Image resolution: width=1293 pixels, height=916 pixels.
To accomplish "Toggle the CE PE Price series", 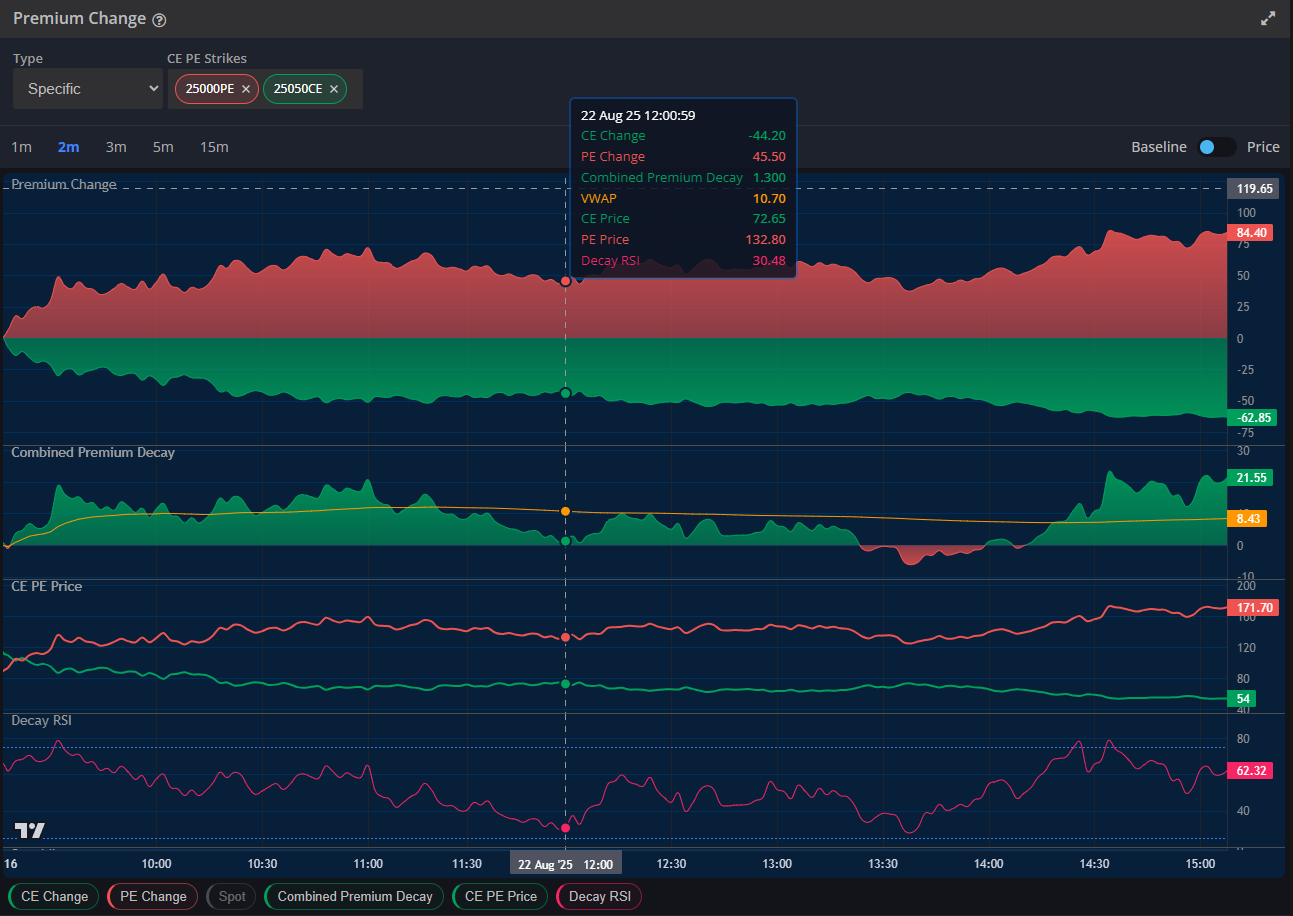I will [x=499, y=896].
